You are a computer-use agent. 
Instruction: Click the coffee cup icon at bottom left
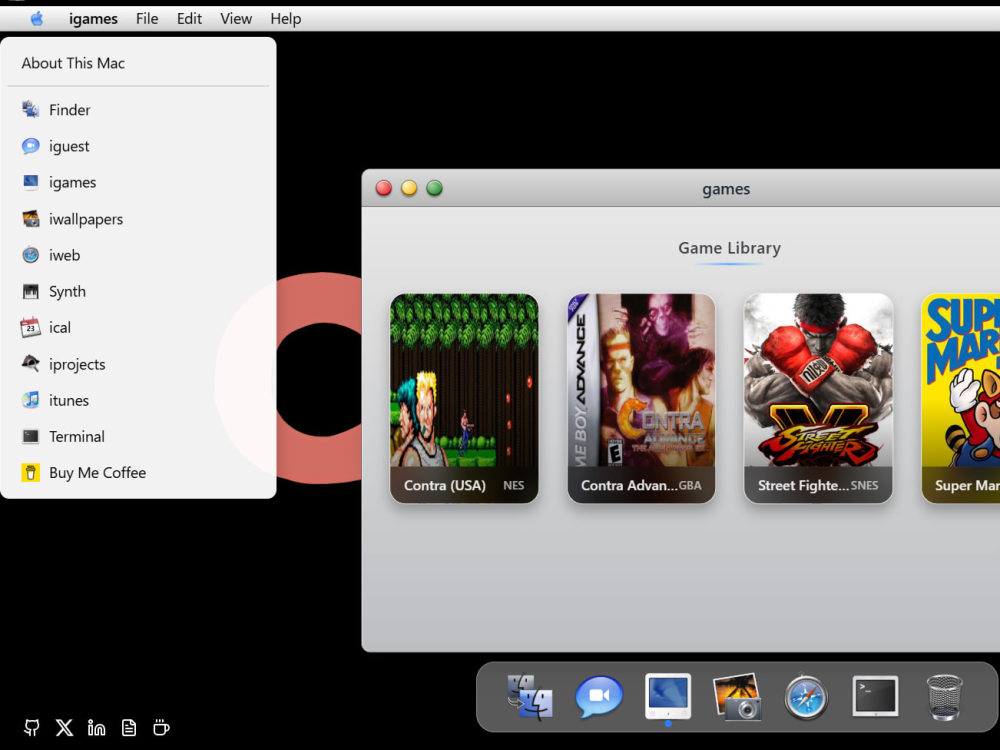161,728
